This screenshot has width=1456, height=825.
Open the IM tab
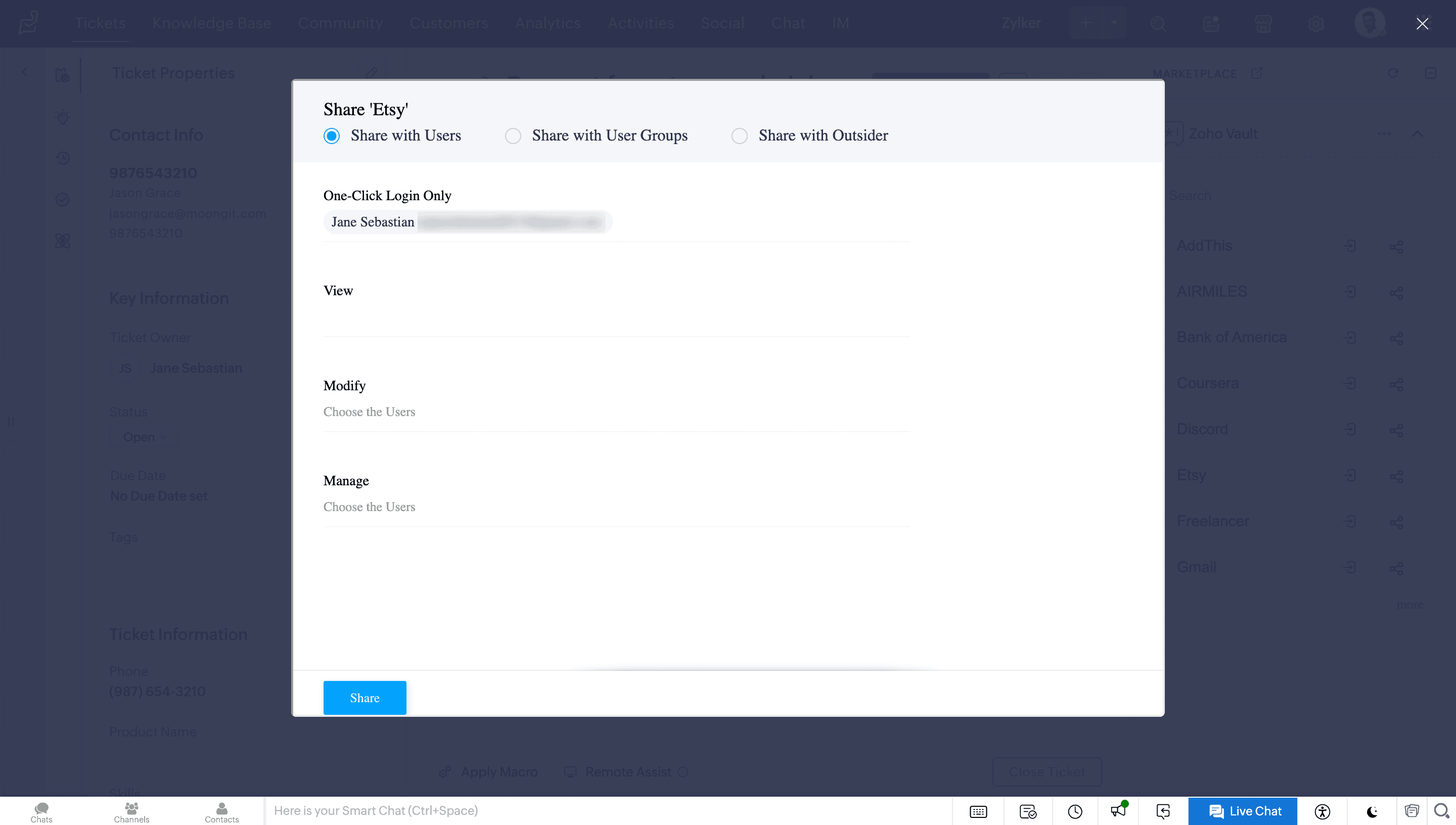[840, 23]
